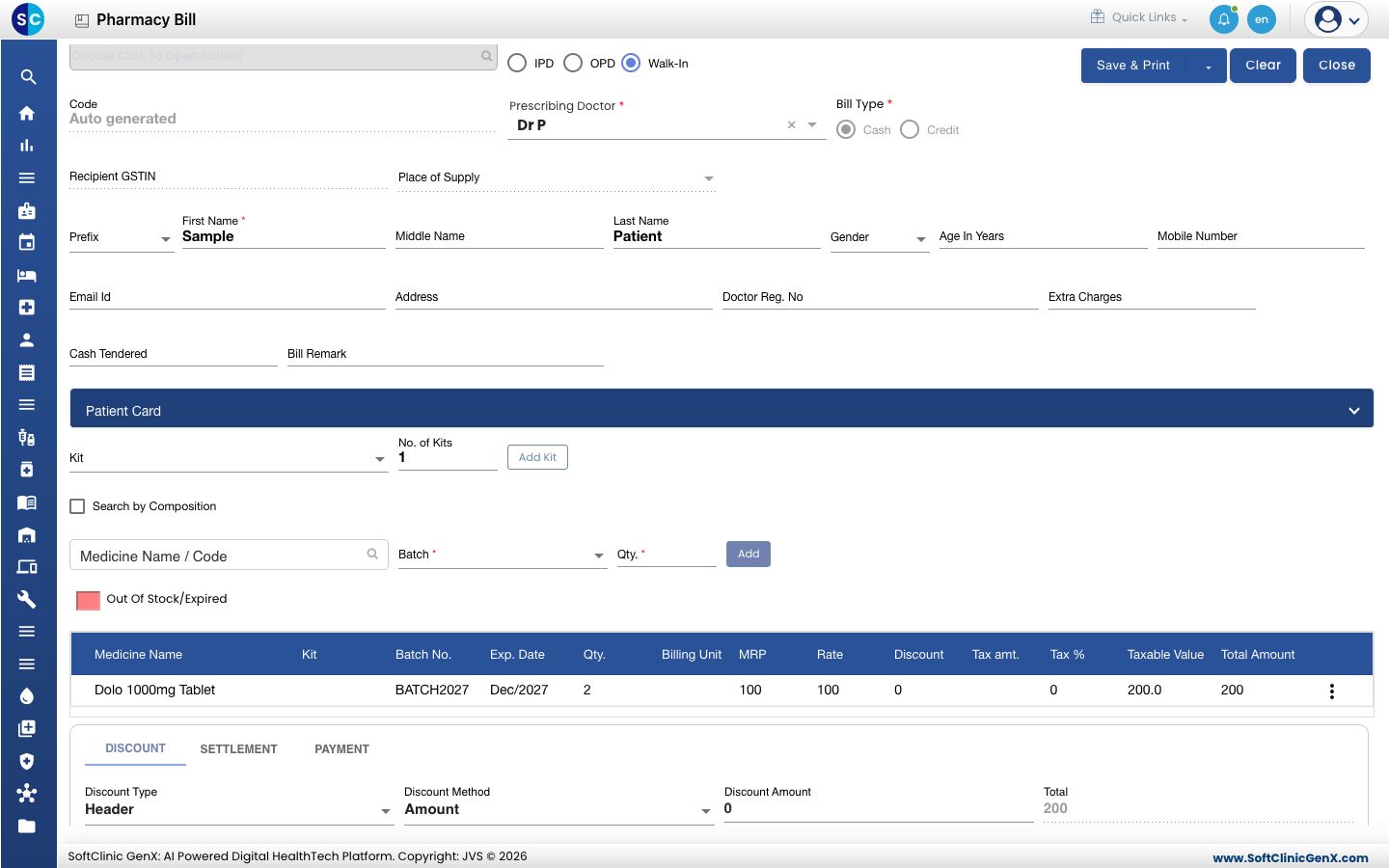Open the warehouse store sidebar icon

click(x=27, y=534)
